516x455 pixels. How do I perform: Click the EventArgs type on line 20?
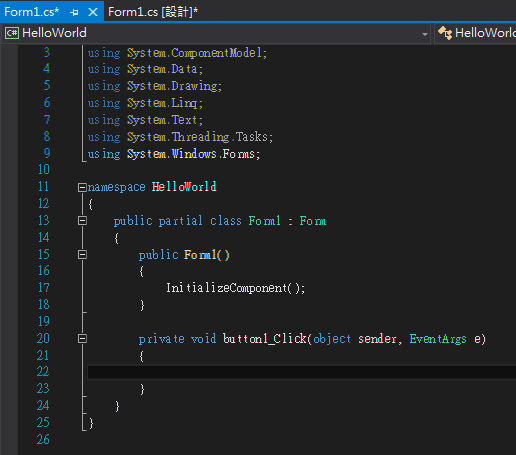click(x=438, y=339)
